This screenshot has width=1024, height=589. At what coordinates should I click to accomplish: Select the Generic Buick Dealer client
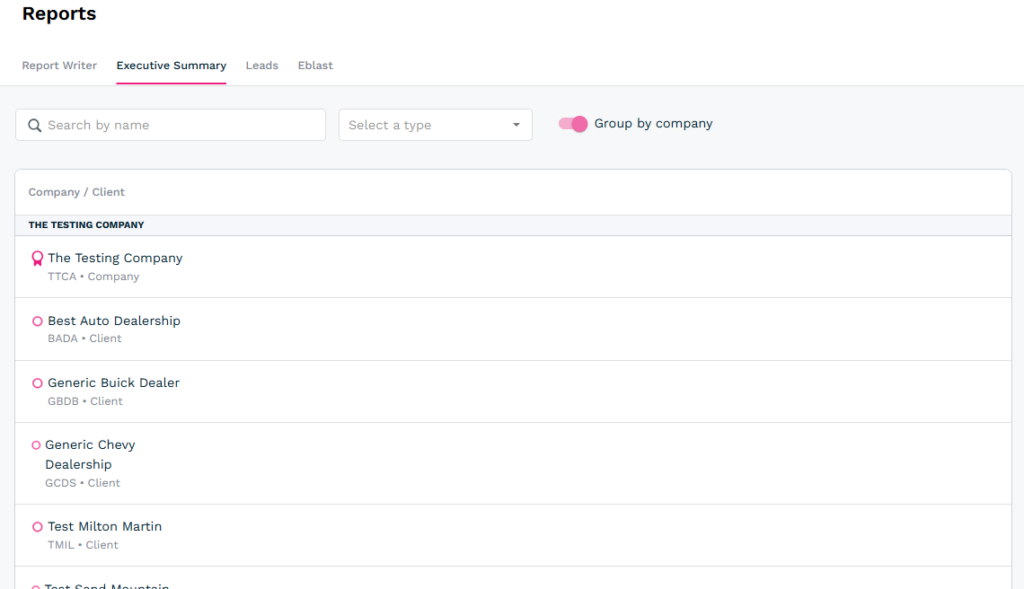click(114, 383)
